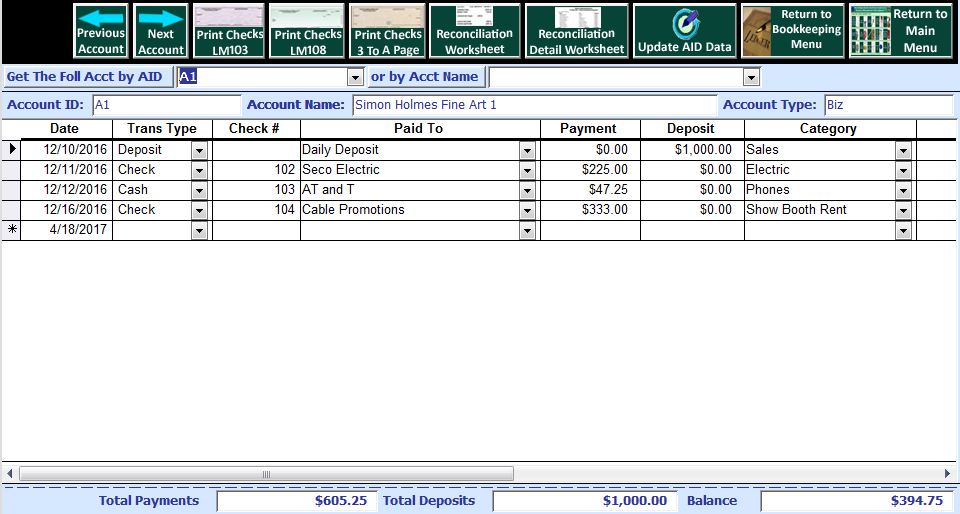Click the Account ID field
This screenshot has height=514, width=960.
click(x=167, y=105)
